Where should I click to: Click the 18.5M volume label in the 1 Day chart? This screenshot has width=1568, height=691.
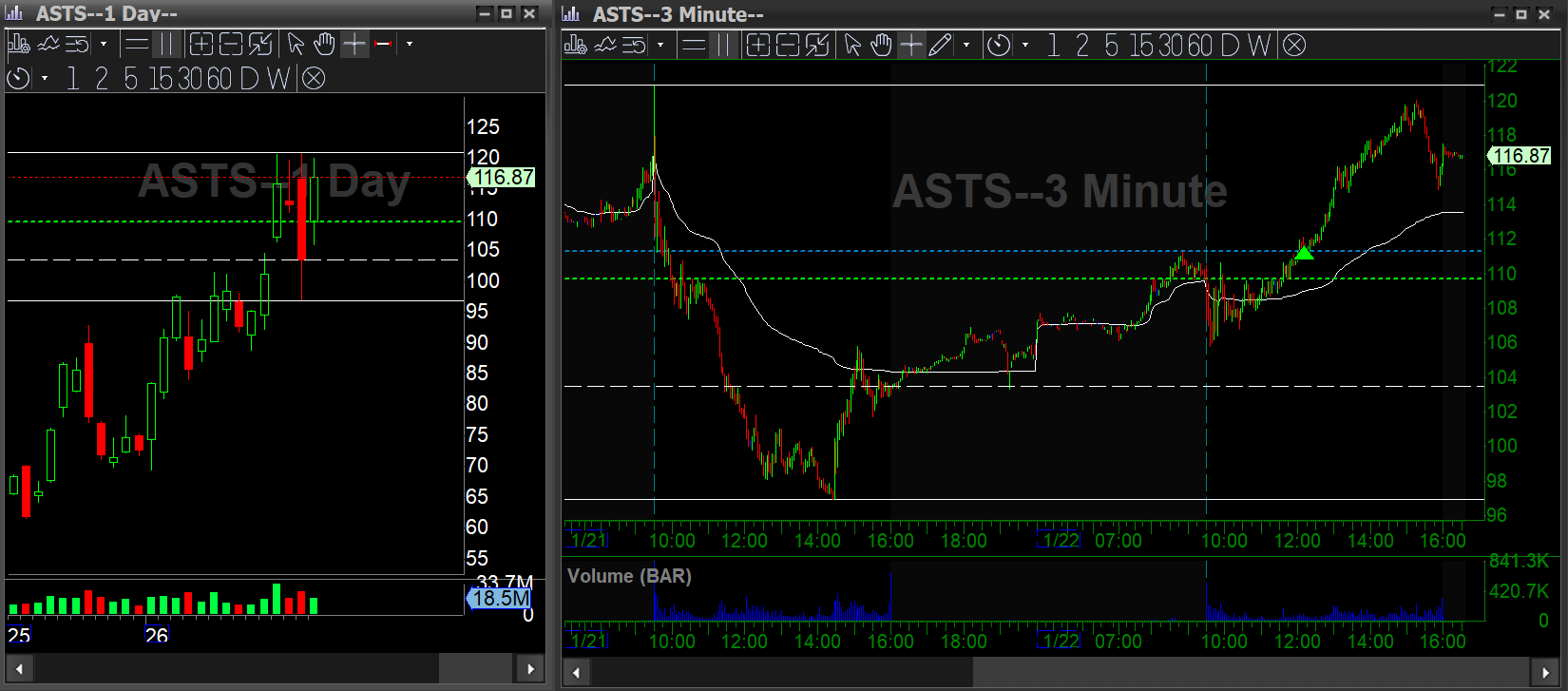point(500,598)
